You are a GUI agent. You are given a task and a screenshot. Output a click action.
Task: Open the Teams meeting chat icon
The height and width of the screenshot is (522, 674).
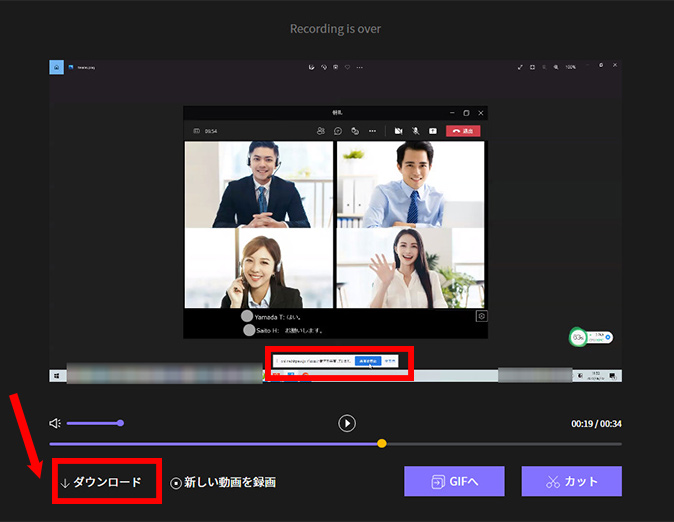point(338,131)
